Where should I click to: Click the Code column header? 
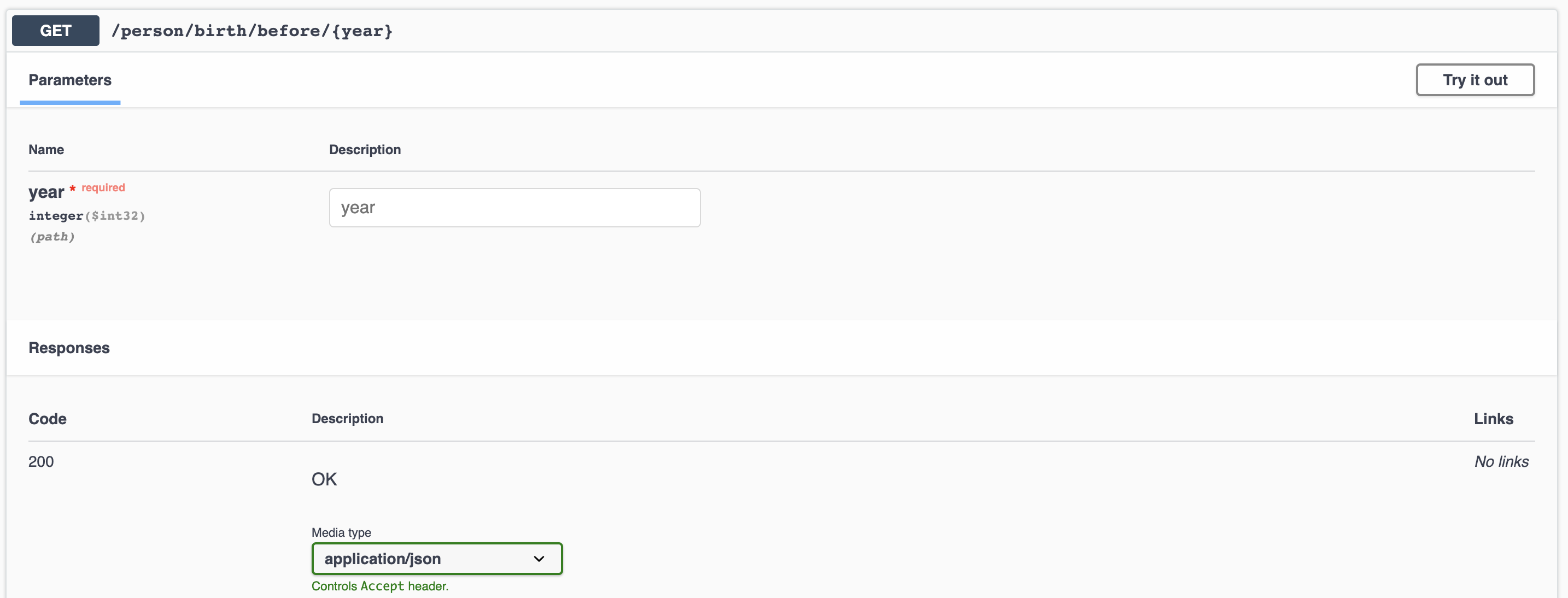(48, 419)
